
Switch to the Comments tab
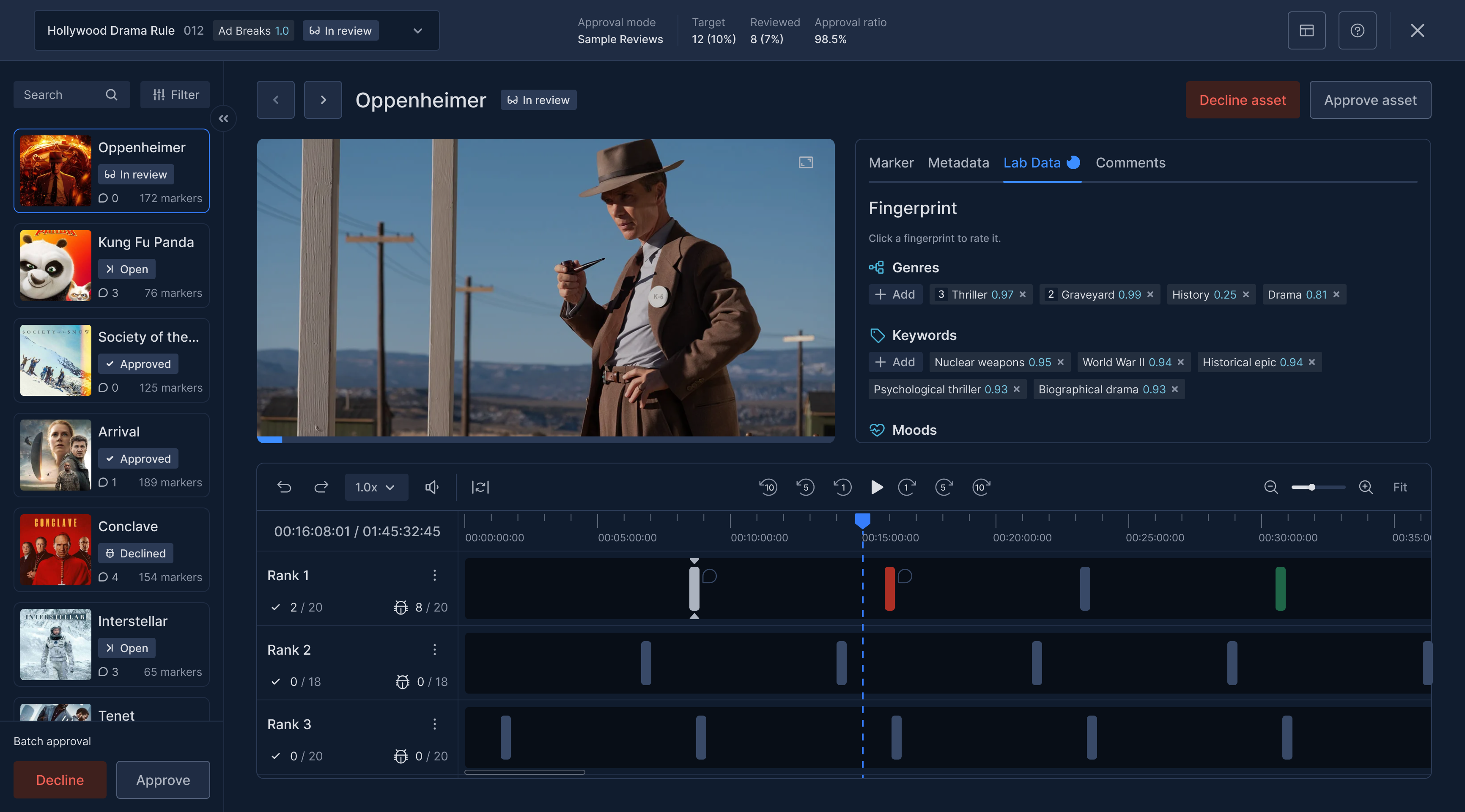[x=1130, y=163]
